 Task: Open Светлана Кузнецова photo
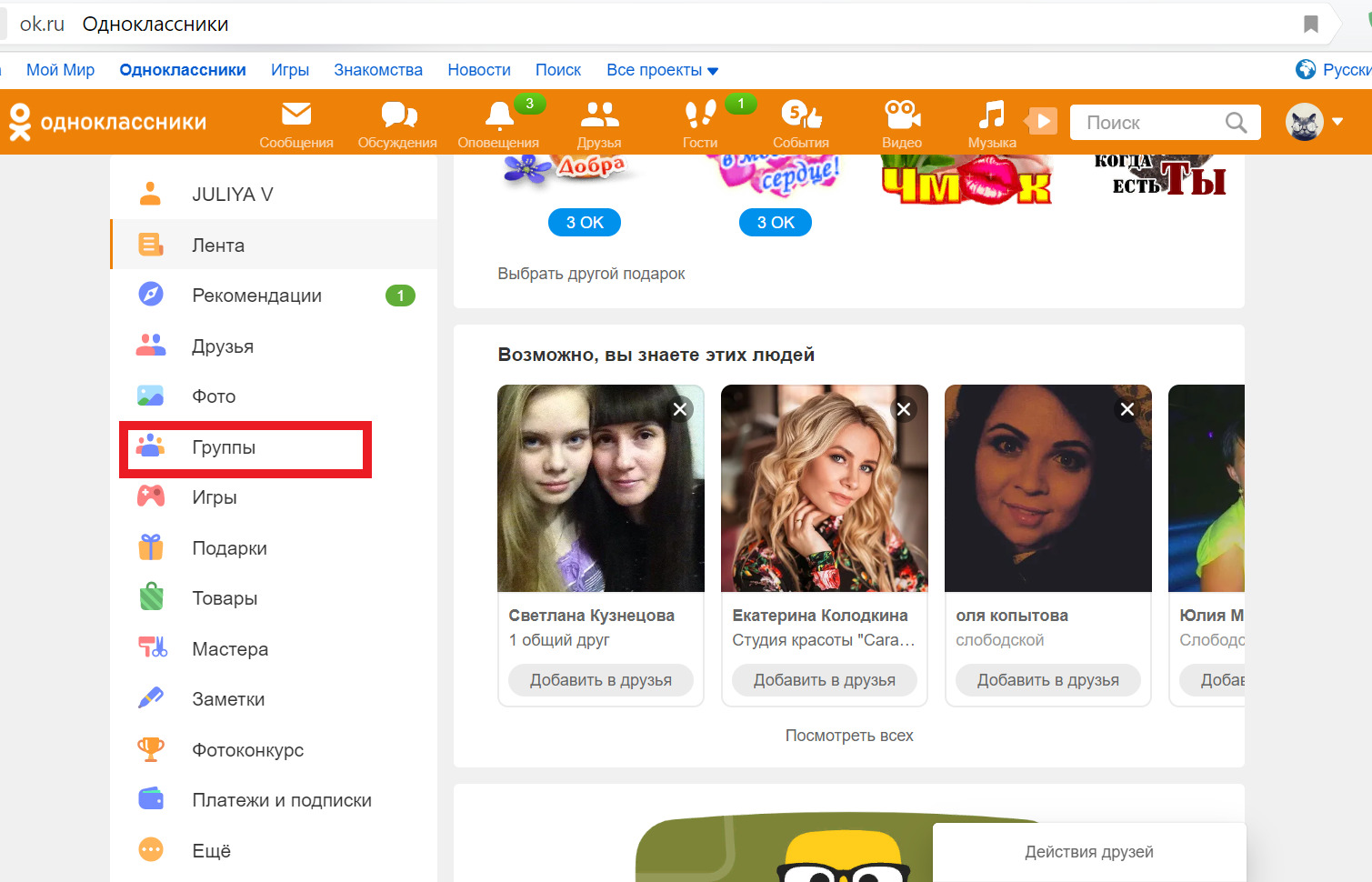point(601,488)
